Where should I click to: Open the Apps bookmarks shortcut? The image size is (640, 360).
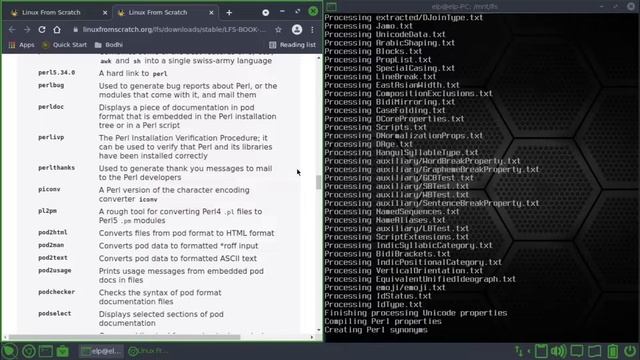[22, 45]
